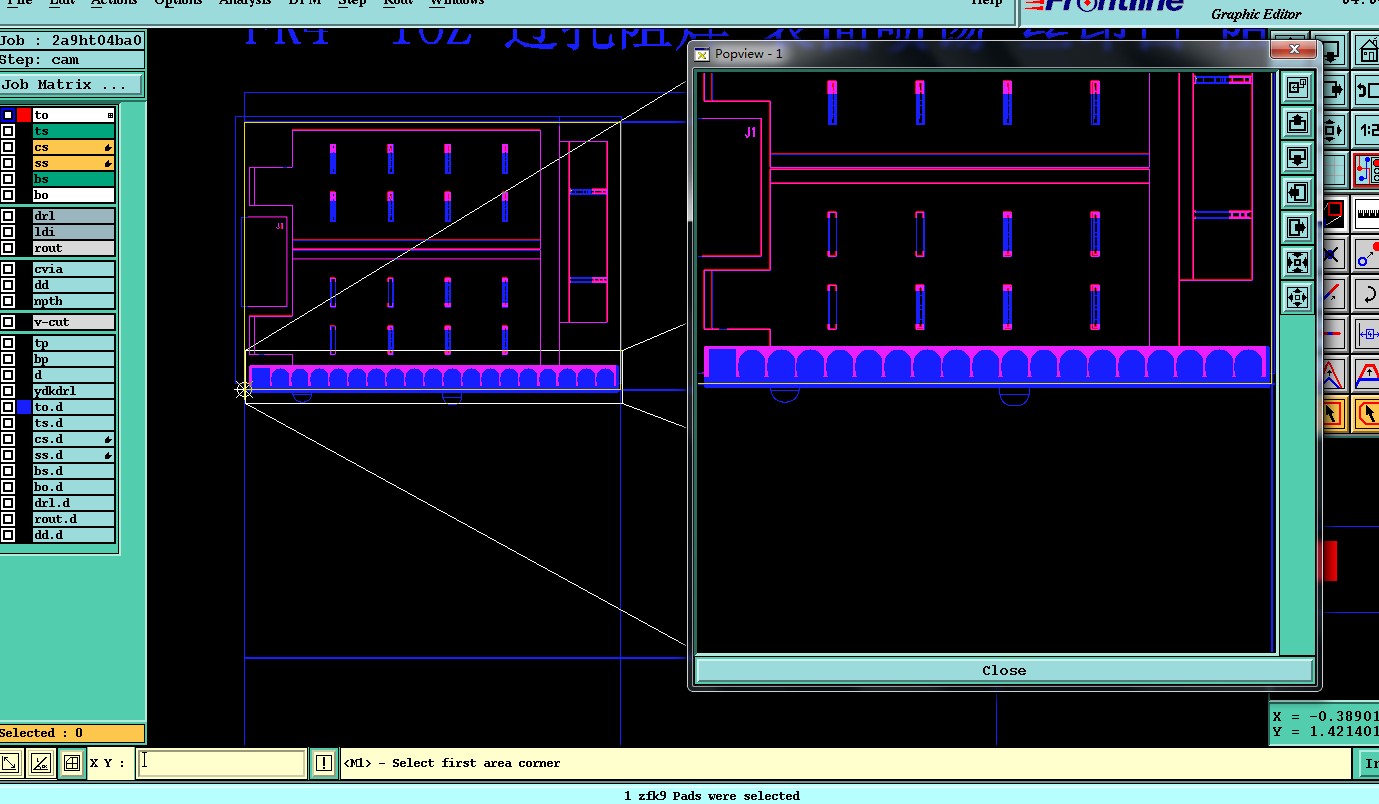This screenshot has width=1379, height=804.
Task: Click the J1 connector label in Popview
Action: tap(750, 132)
